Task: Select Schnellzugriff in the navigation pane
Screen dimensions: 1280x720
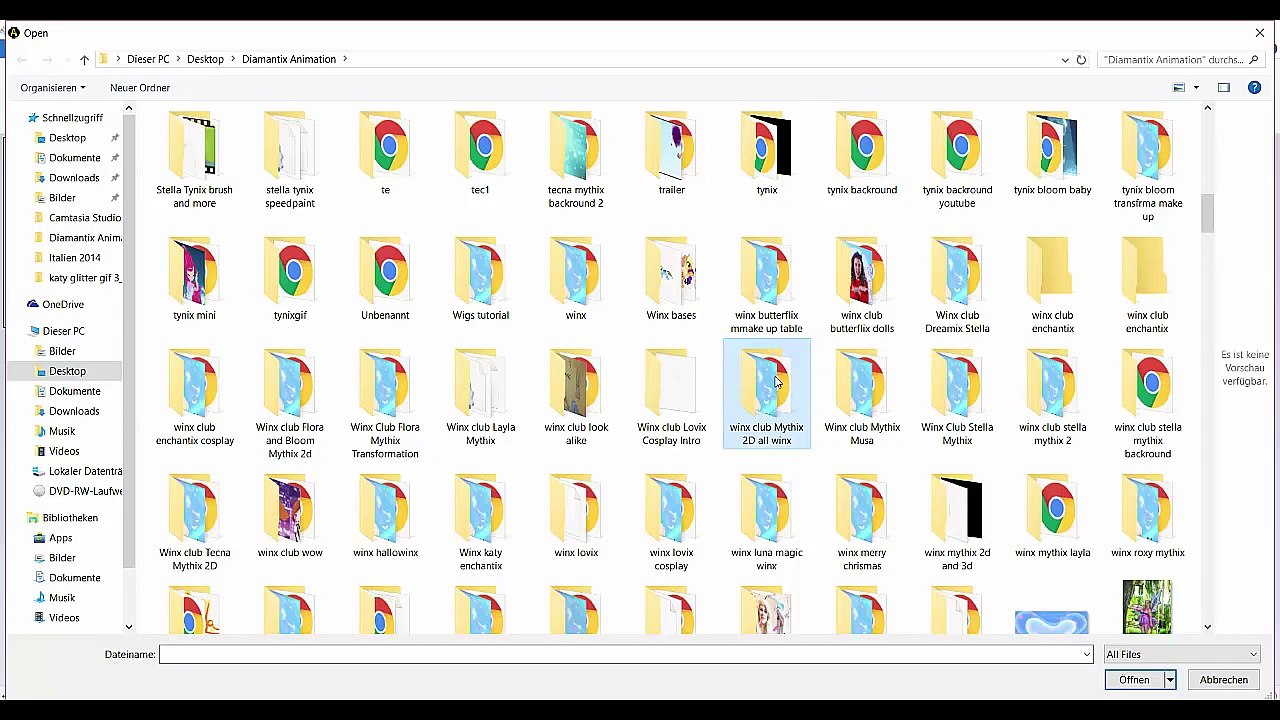Action: 72,118
